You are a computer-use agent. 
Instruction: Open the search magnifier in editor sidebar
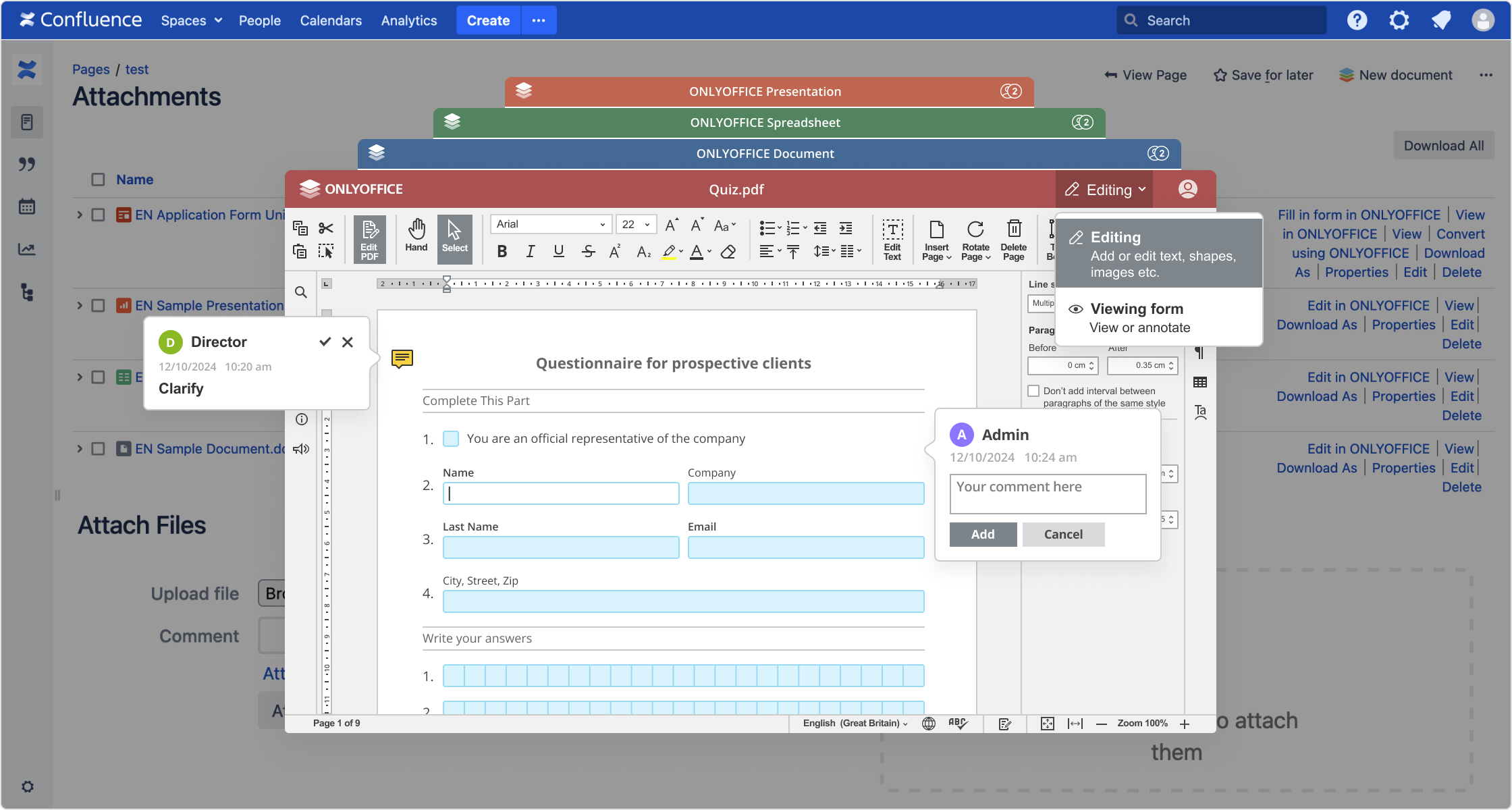(x=301, y=292)
